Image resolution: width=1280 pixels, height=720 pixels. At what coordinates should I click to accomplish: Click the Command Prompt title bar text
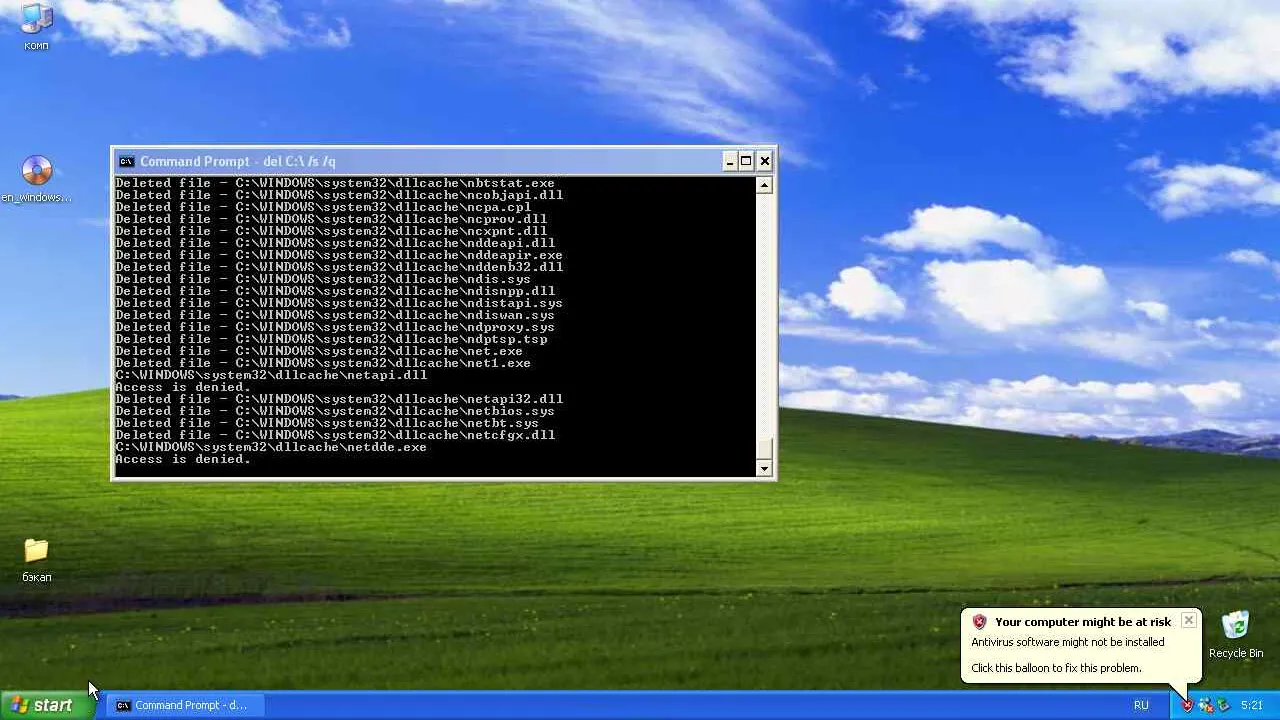238,161
